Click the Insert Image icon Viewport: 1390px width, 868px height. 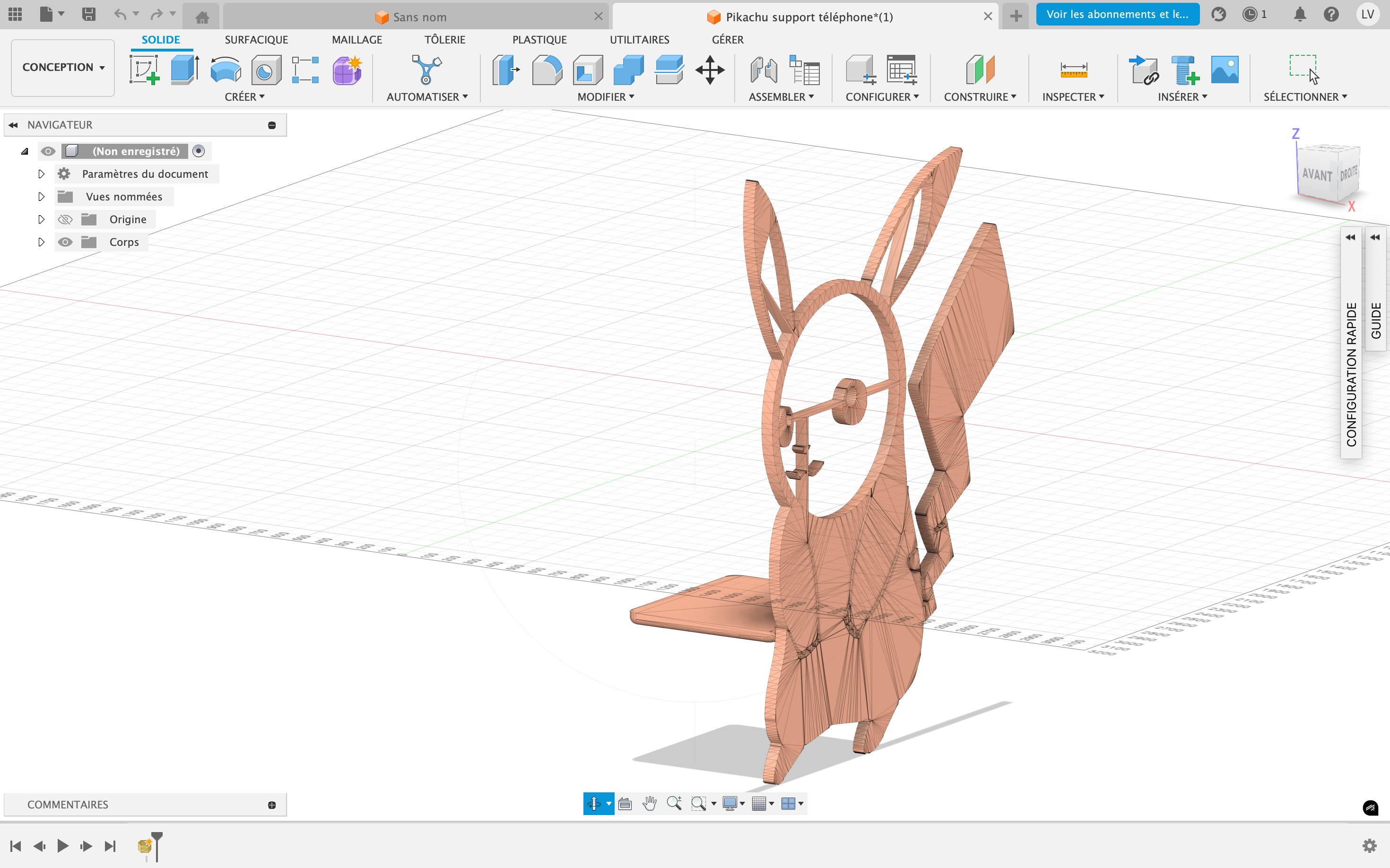tap(1224, 70)
